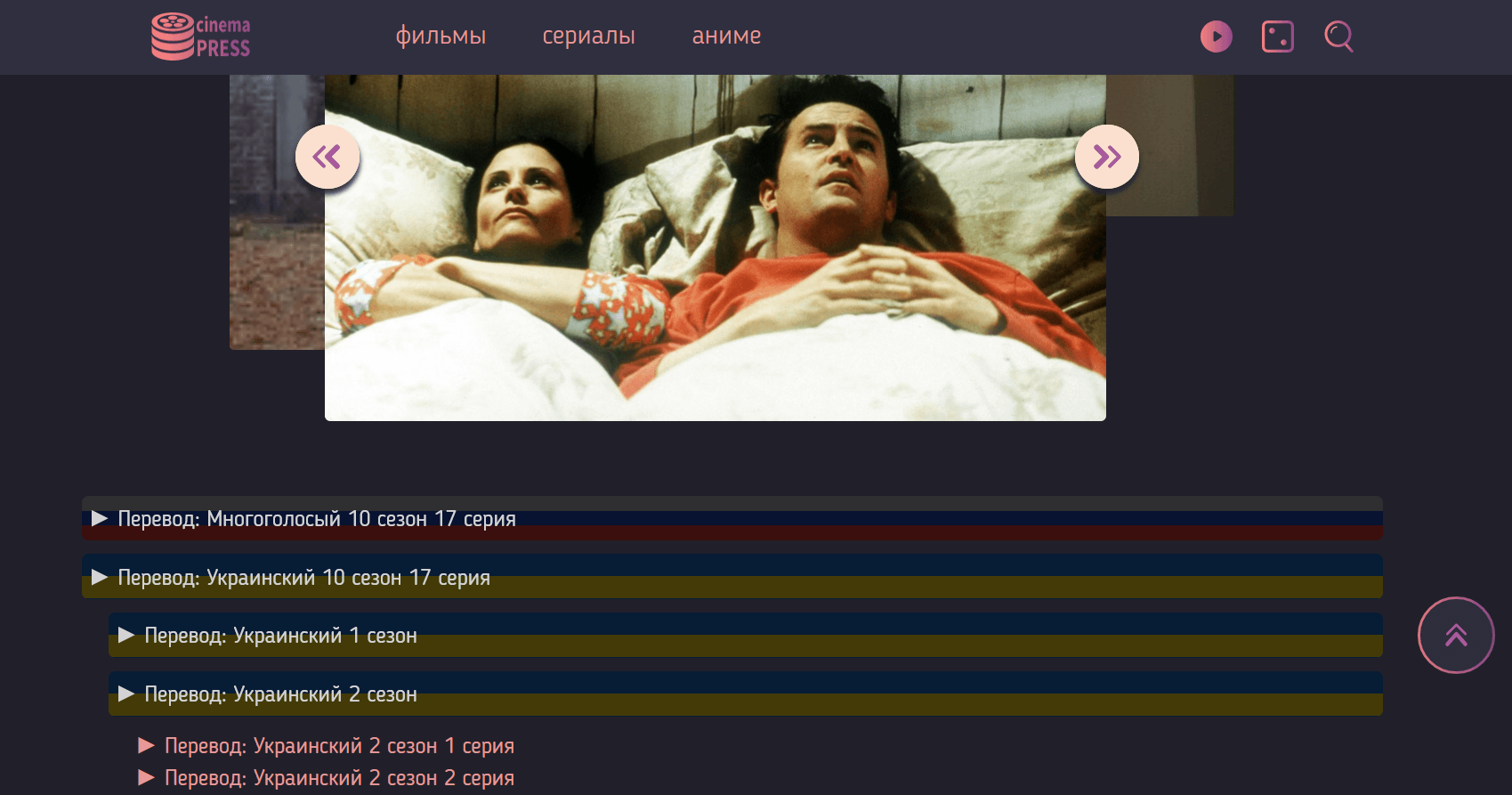This screenshot has width=1512, height=795.
Task: Click the main still image of the couple in bed
Action: point(716,247)
